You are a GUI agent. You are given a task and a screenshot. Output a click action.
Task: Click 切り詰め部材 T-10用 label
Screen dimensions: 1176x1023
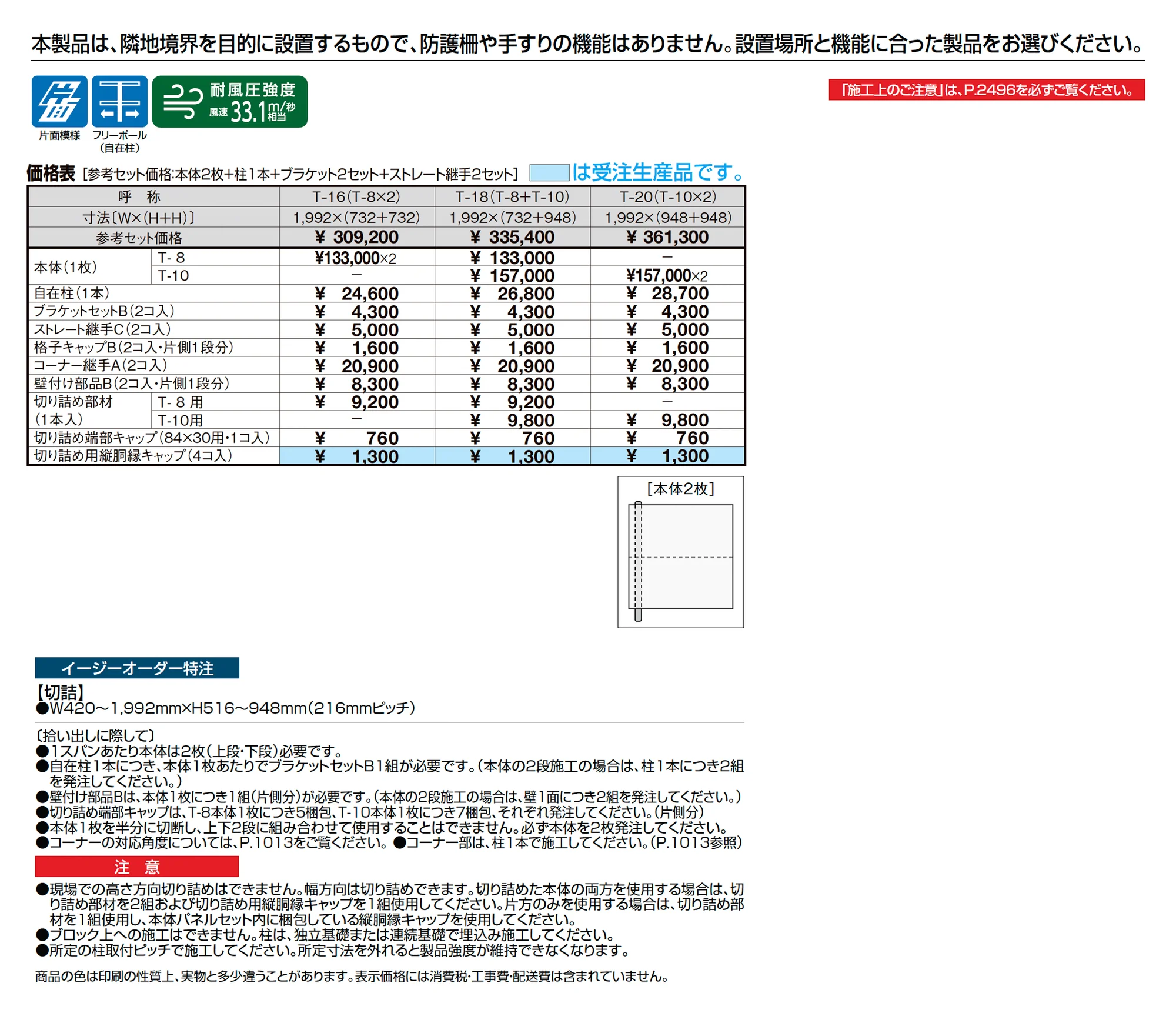click(x=180, y=420)
